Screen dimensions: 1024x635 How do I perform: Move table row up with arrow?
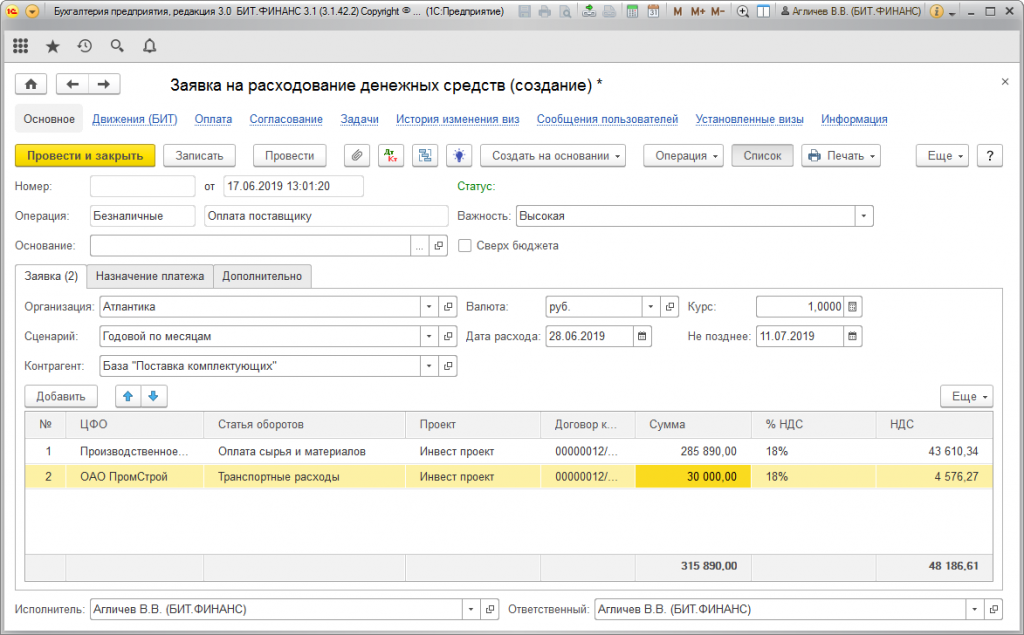128,396
